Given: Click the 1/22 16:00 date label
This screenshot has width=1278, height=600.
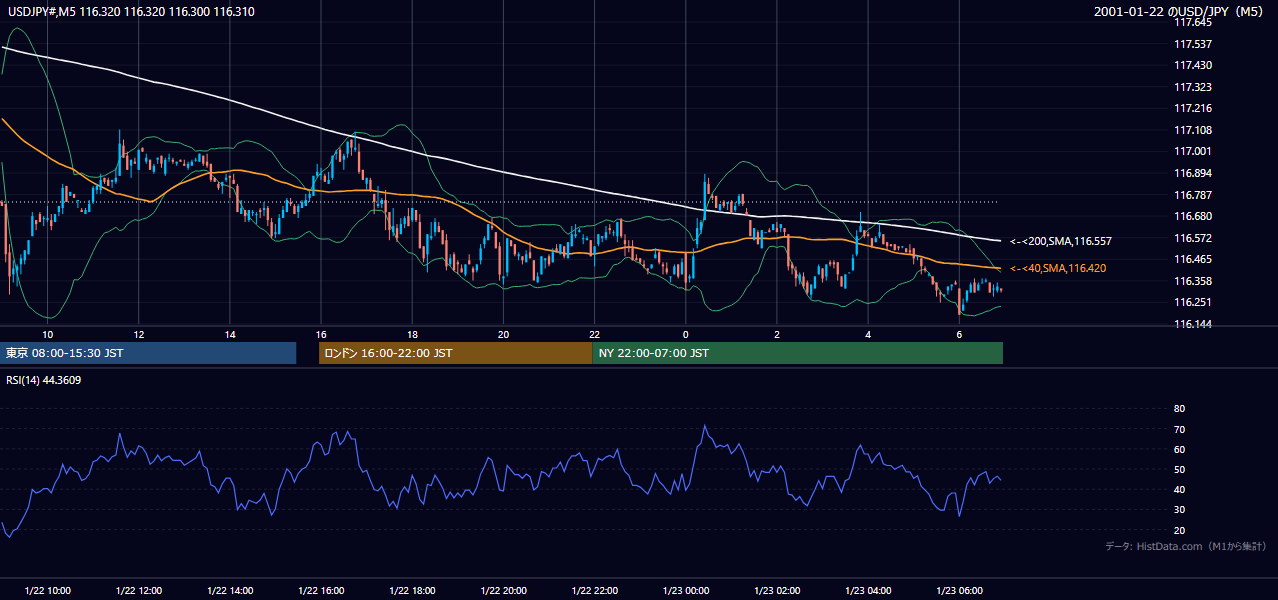Looking at the screenshot, I should point(321,590).
